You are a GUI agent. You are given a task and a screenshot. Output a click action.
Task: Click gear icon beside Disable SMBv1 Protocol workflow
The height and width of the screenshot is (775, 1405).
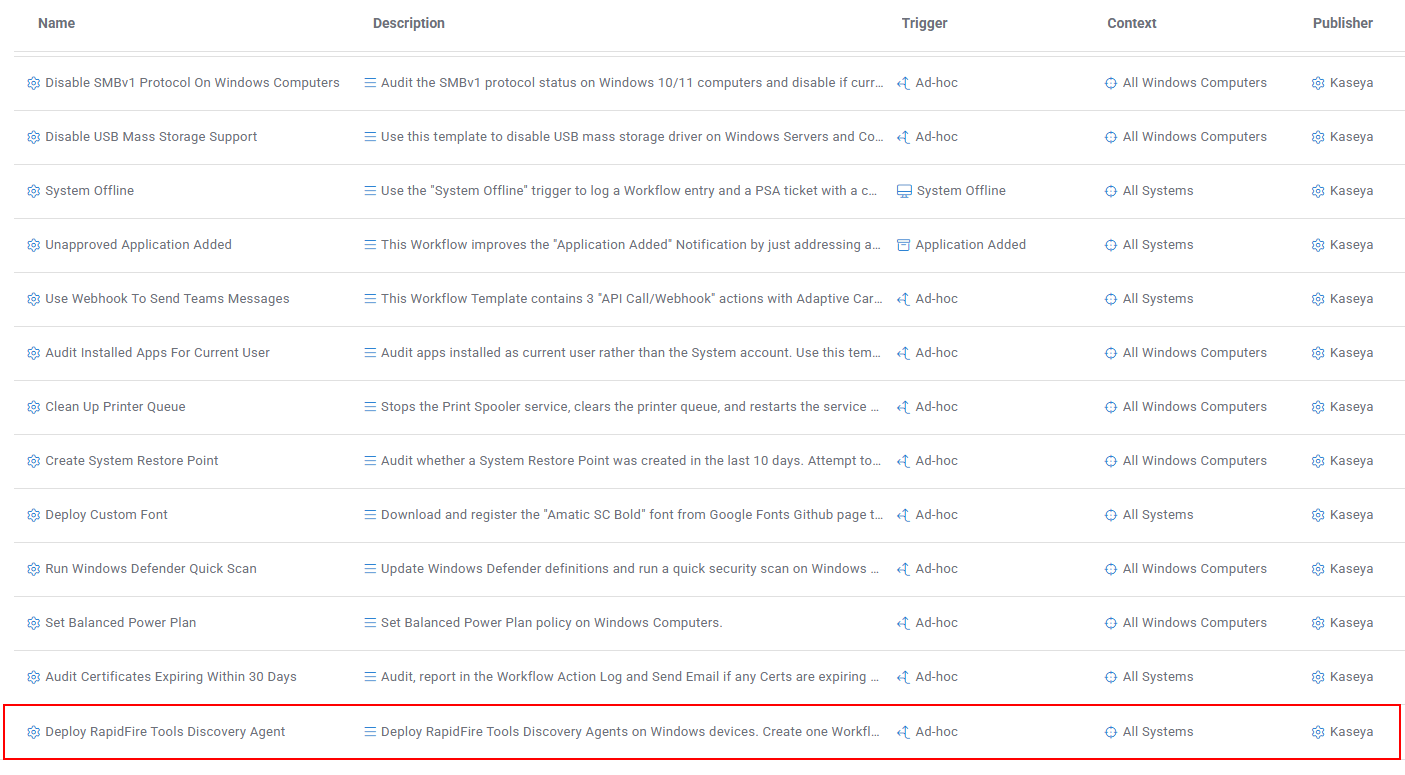pyautogui.click(x=33, y=83)
